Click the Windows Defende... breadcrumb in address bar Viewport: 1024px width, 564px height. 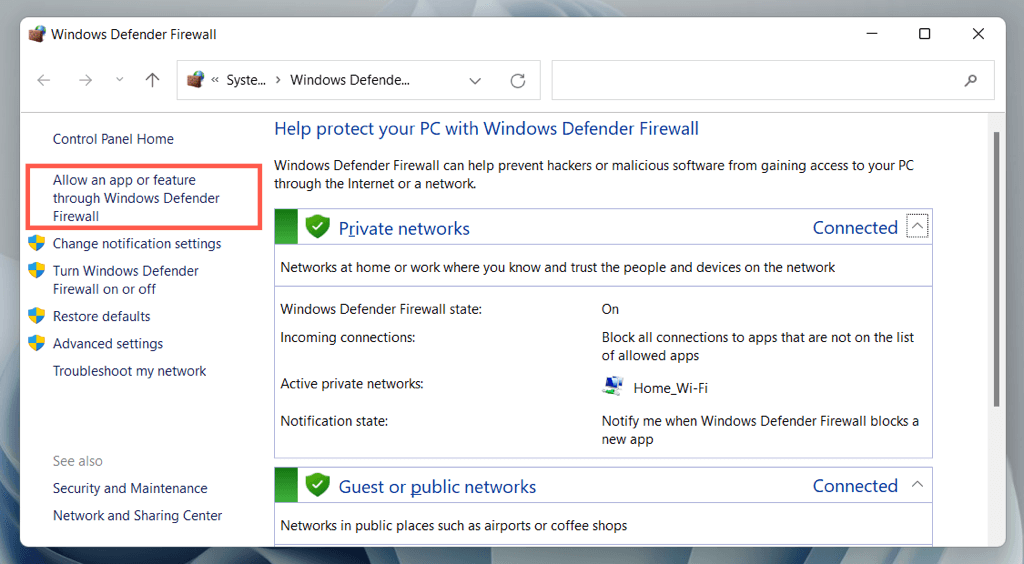click(350, 81)
